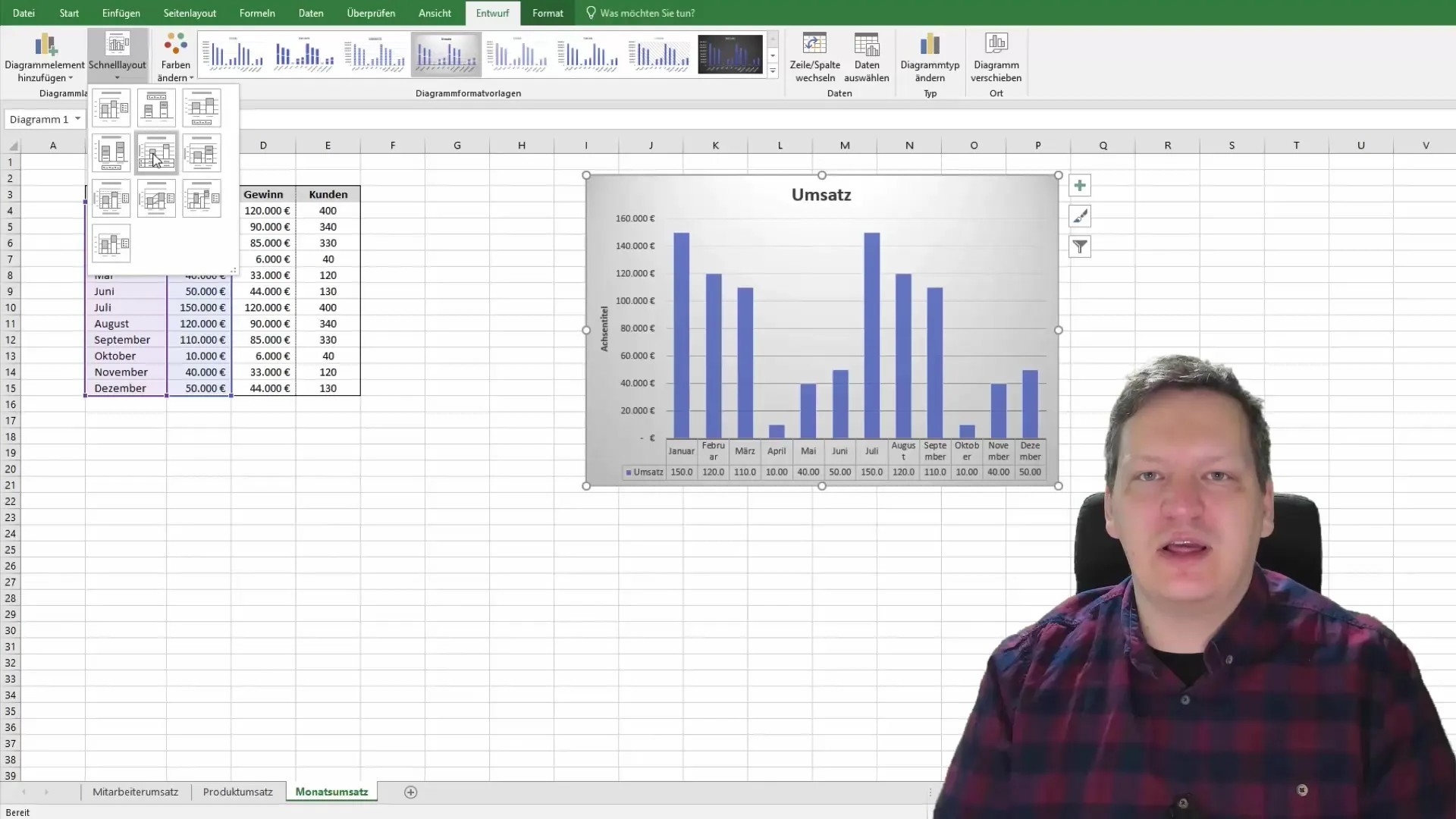Select third chart style thumbnail in gallery
The height and width of the screenshot is (819, 1456).
click(x=375, y=54)
